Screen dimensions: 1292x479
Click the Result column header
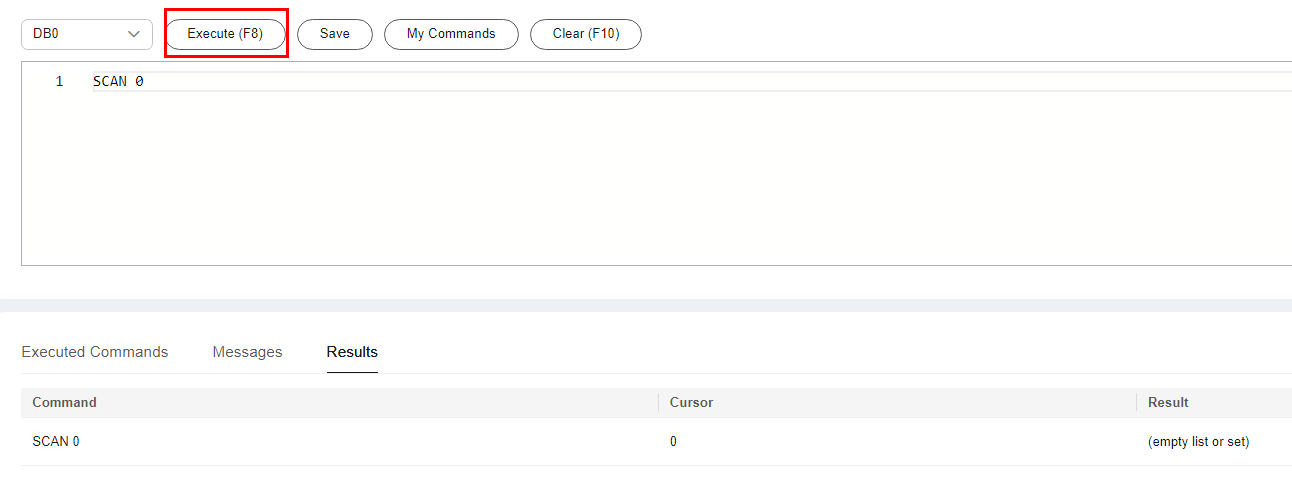click(x=1168, y=402)
